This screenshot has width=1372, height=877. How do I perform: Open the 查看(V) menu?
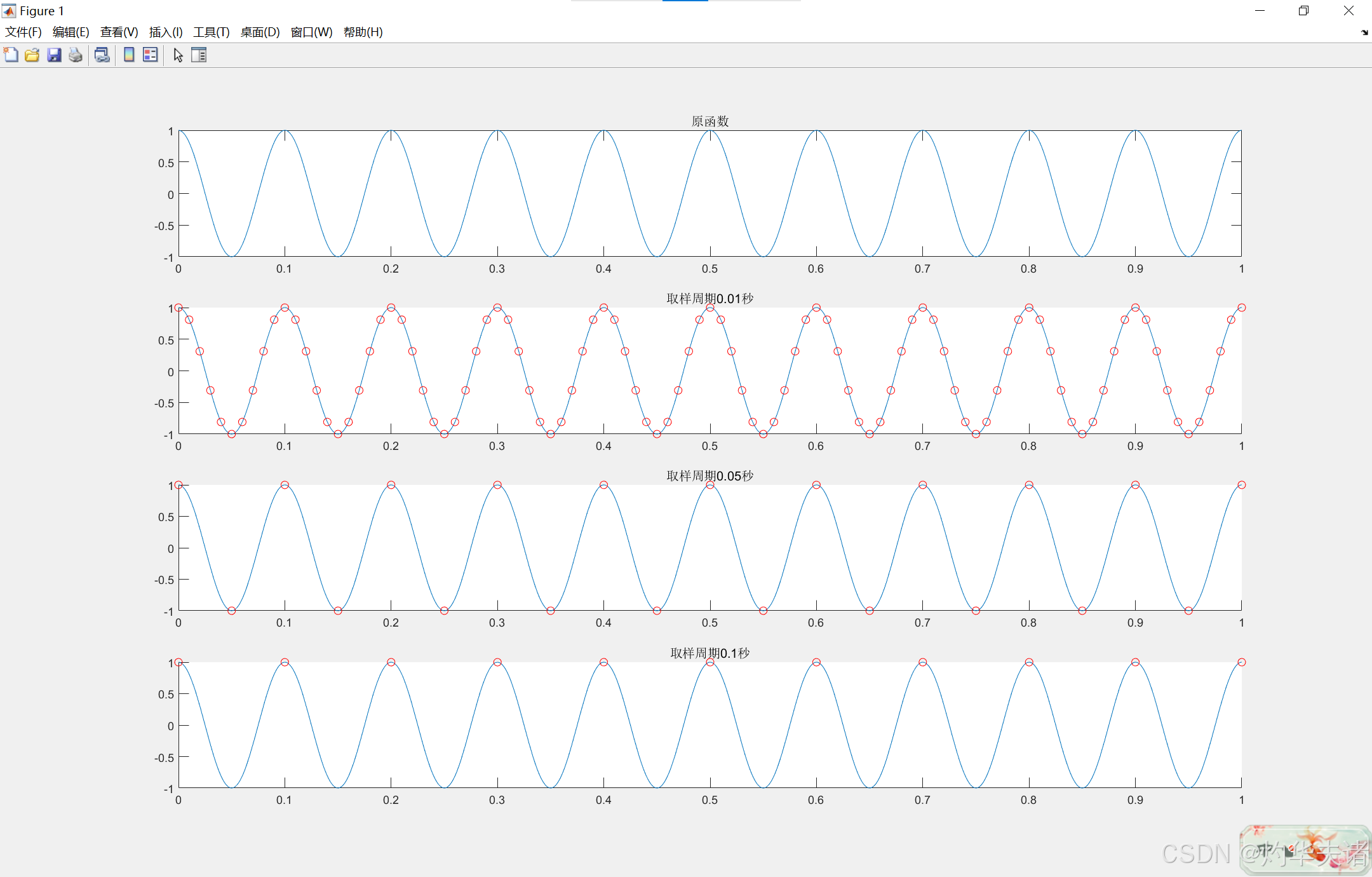(x=119, y=32)
